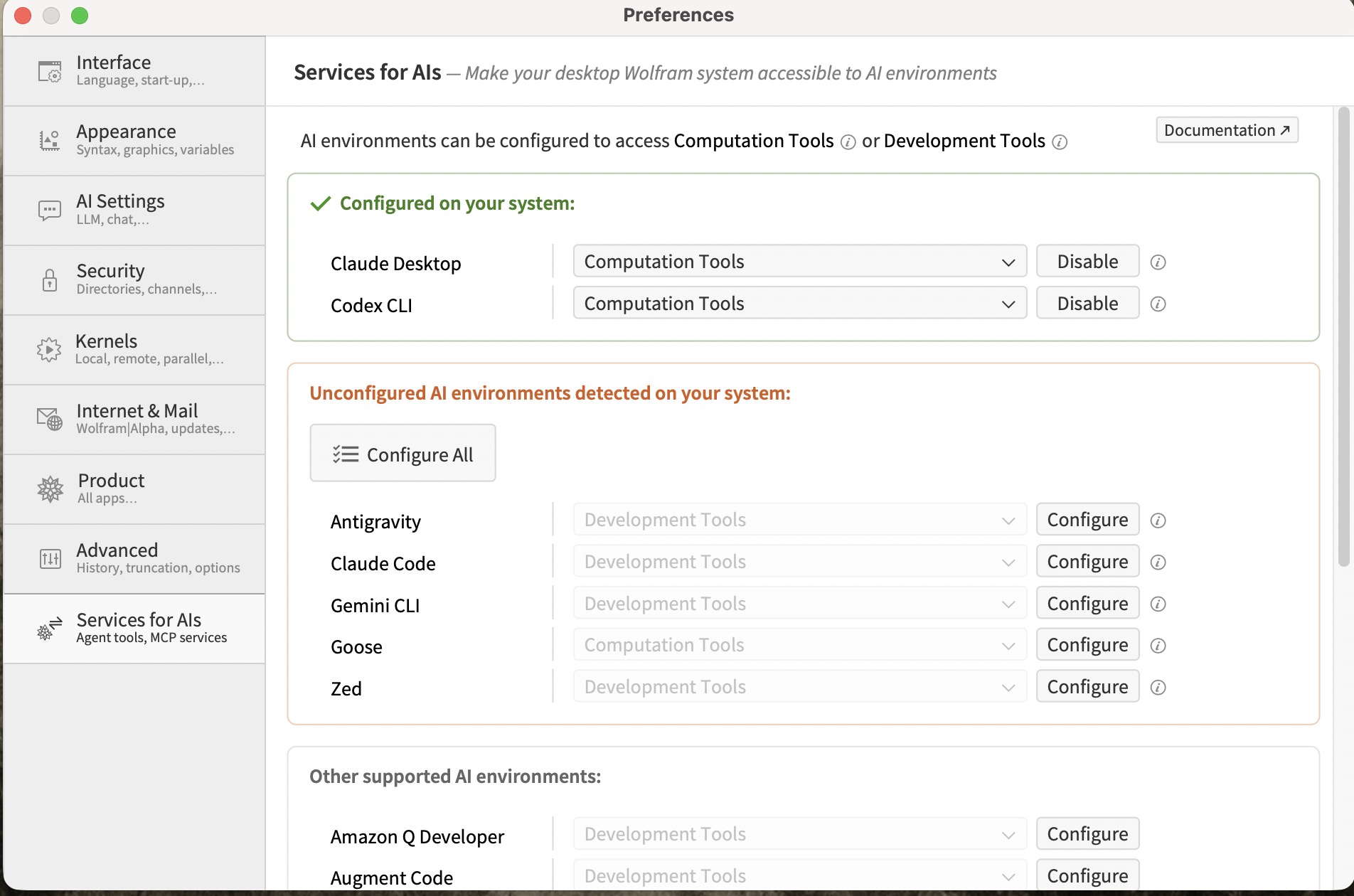Viewport: 1354px width, 896px height.
Task: Open Claude Code Development Tools dropdown
Action: (800, 561)
